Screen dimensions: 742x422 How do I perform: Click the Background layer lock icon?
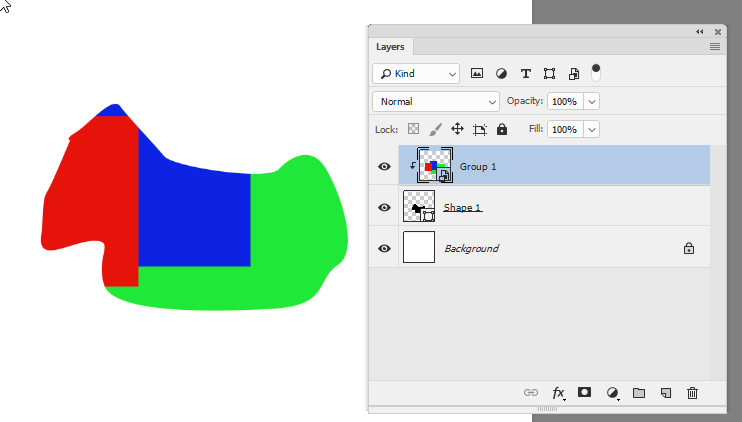coord(689,248)
